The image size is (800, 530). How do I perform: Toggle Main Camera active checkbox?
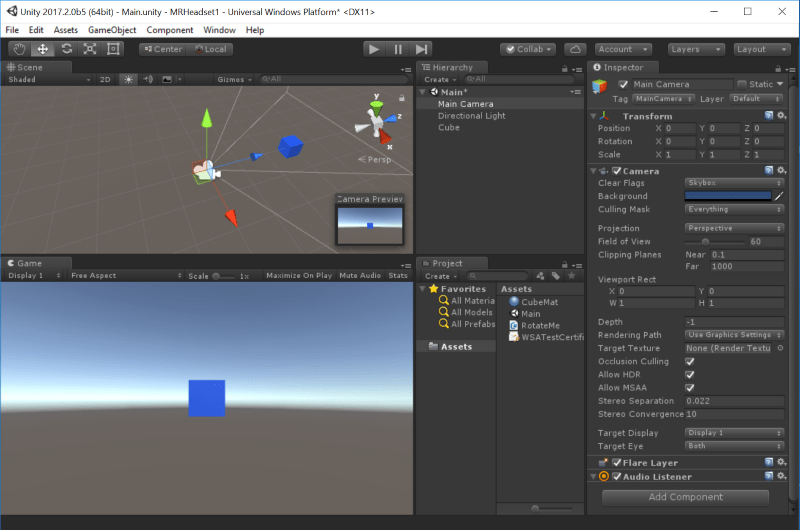coord(623,84)
